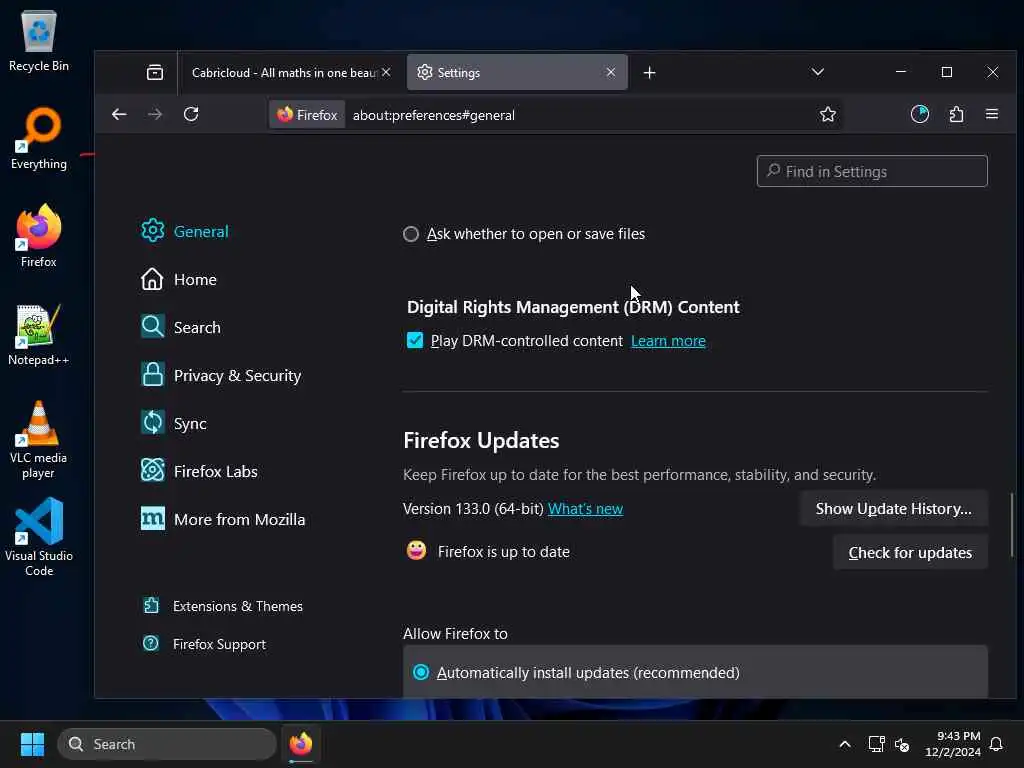
Task: Focus the Find in Settings search box
Action: coord(872,171)
